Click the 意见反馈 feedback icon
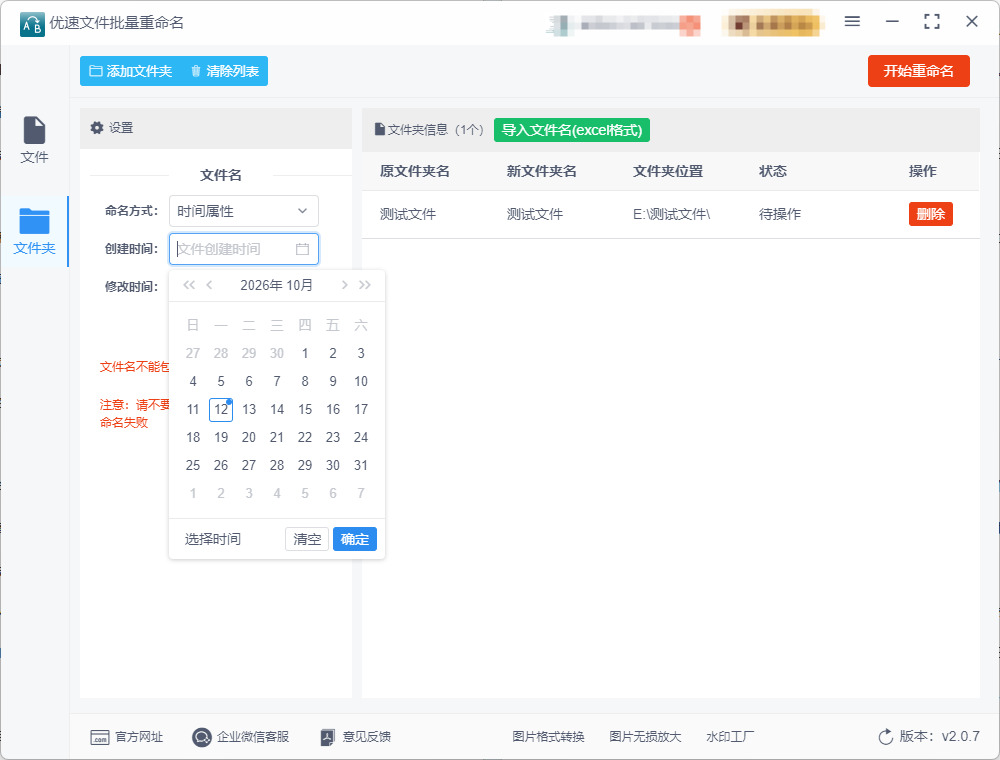 (x=327, y=737)
